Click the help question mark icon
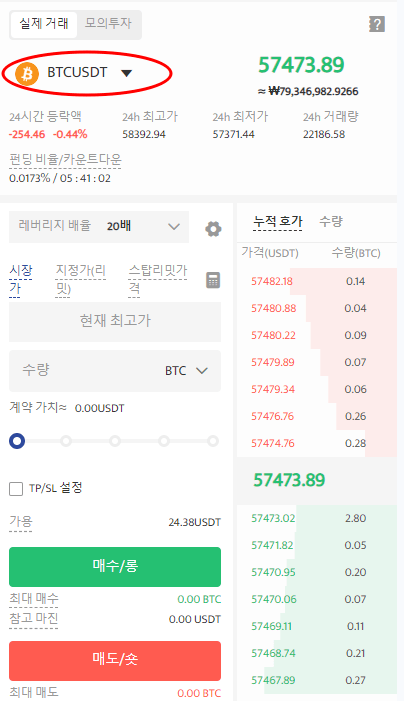The width and height of the screenshot is (404, 701). click(x=377, y=24)
